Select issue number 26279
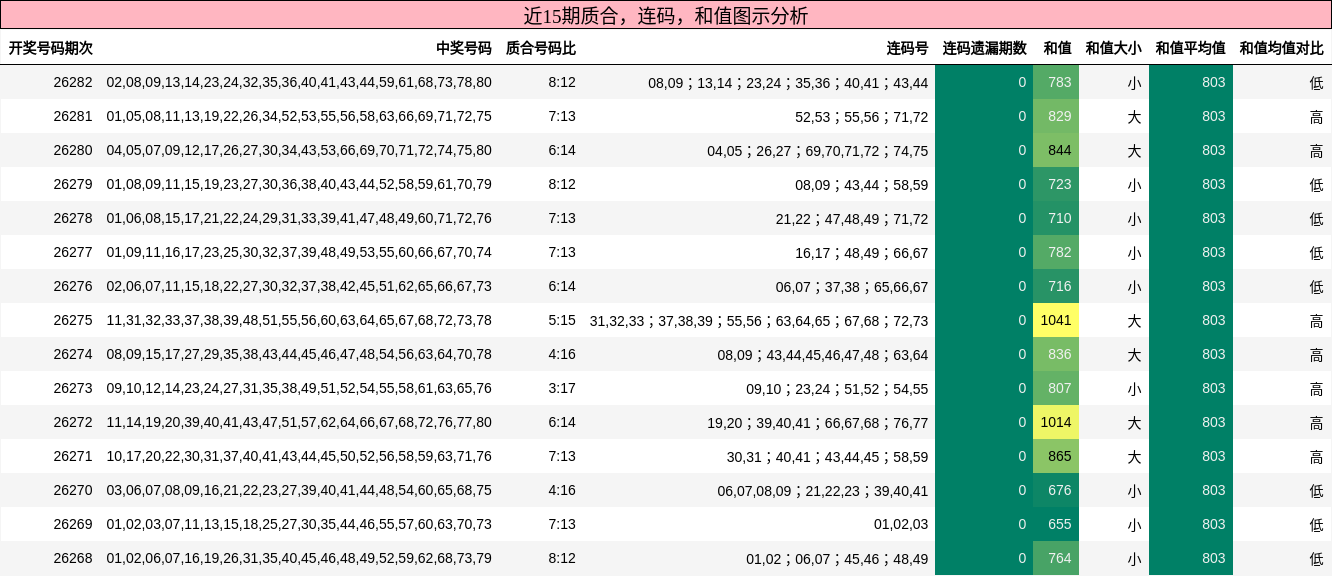Viewport: 1332px width, 576px height. click(x=73, y=184)
